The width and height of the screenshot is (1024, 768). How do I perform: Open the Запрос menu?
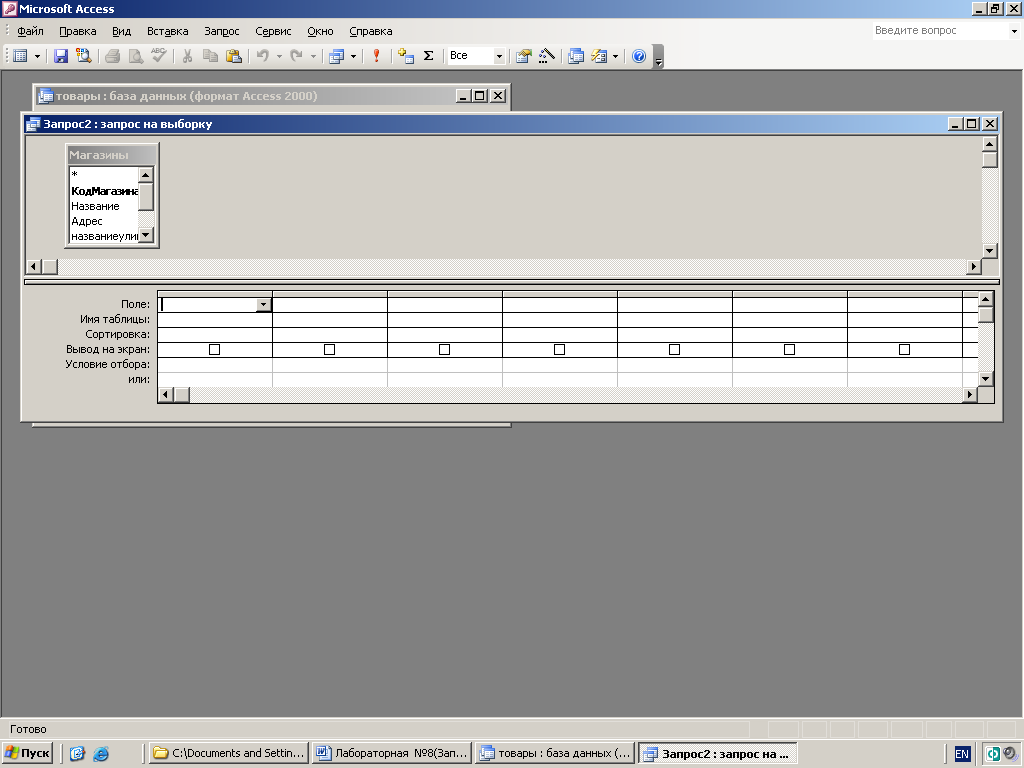pos(222,31)
